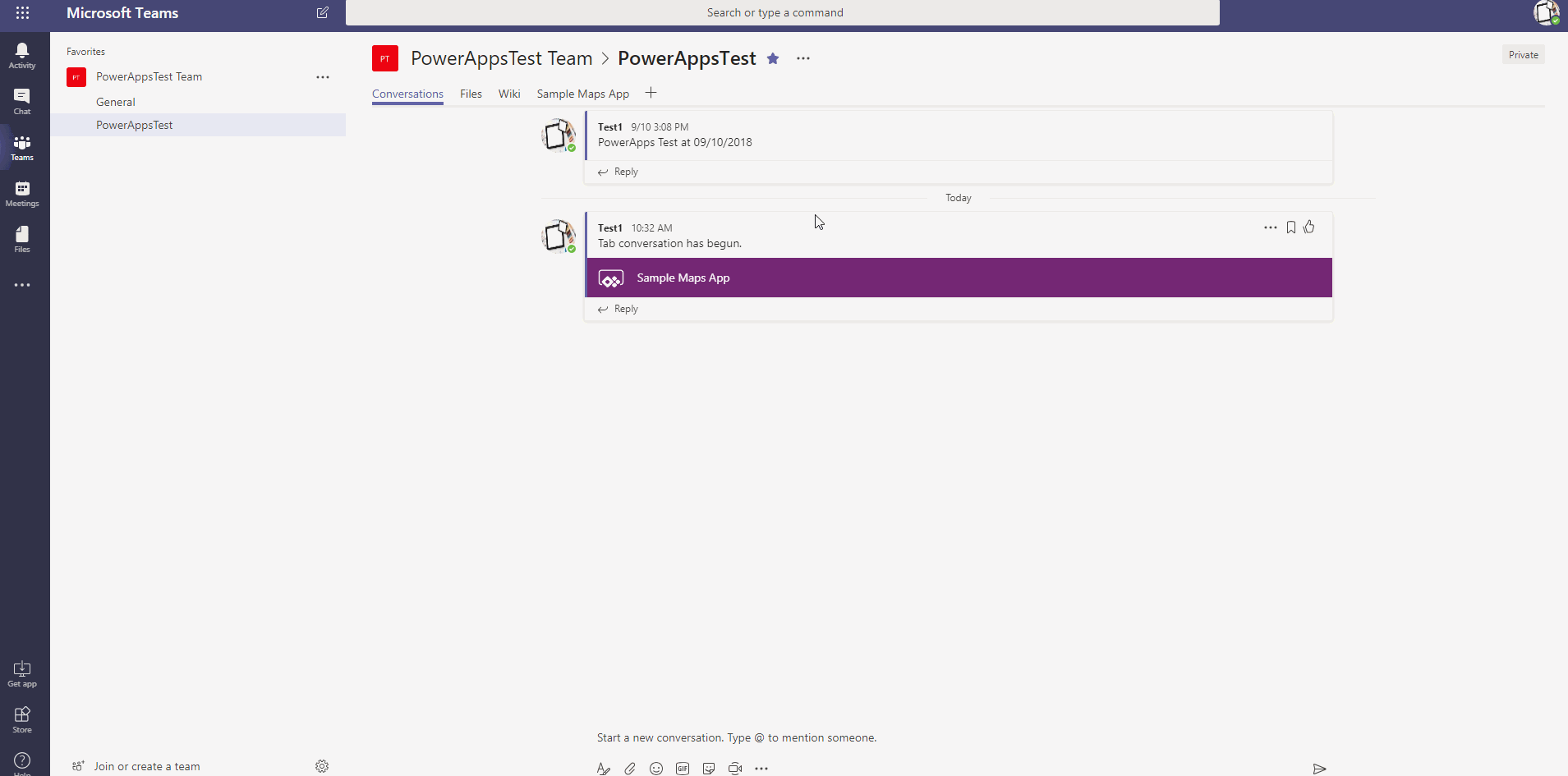Send the message with arrow icon
Screen dimensions: 1568x776
coord(1319,769)
